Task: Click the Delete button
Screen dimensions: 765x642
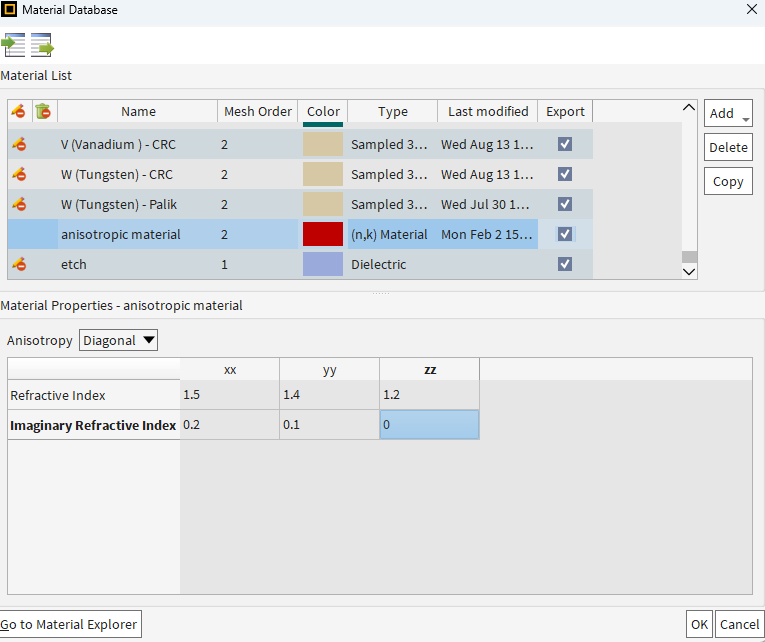Action: [x=728, y=147]
